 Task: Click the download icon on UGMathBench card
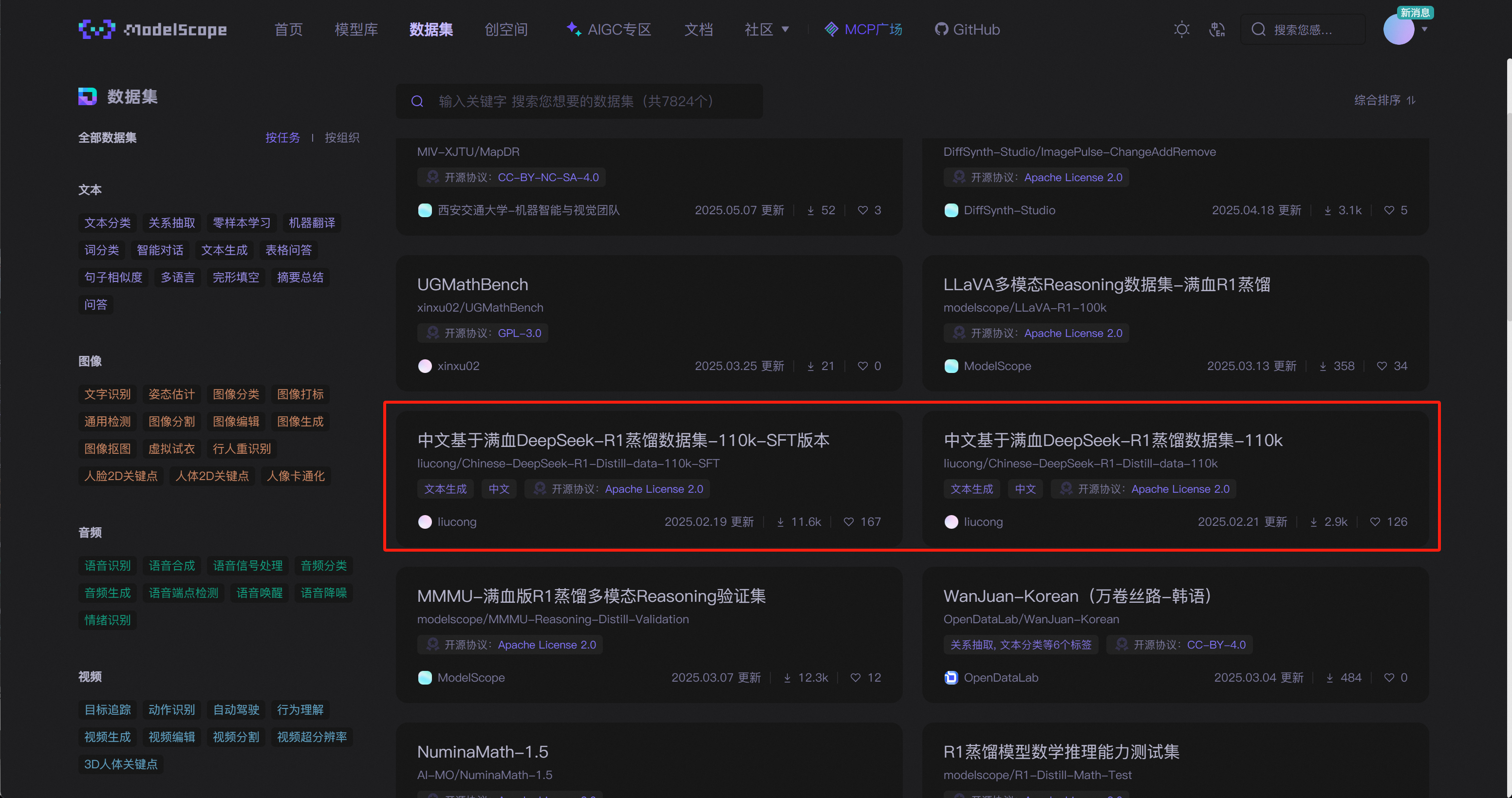[811, 366]
